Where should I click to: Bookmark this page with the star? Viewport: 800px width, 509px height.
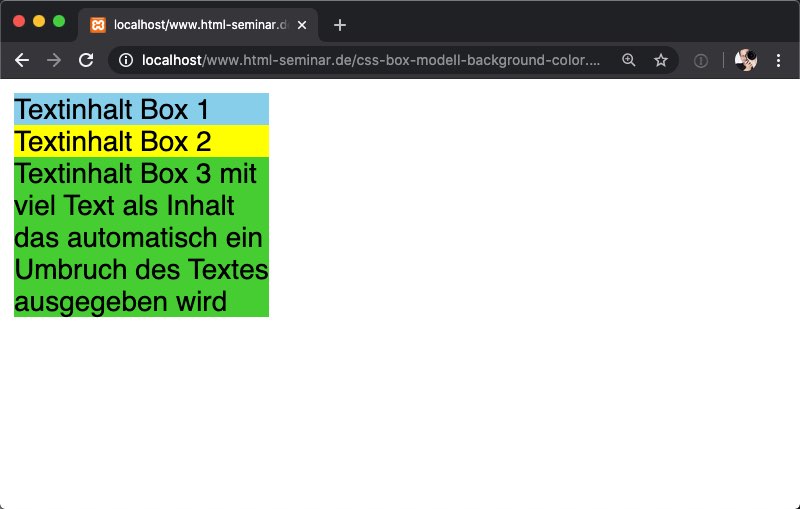pos(661,60)
